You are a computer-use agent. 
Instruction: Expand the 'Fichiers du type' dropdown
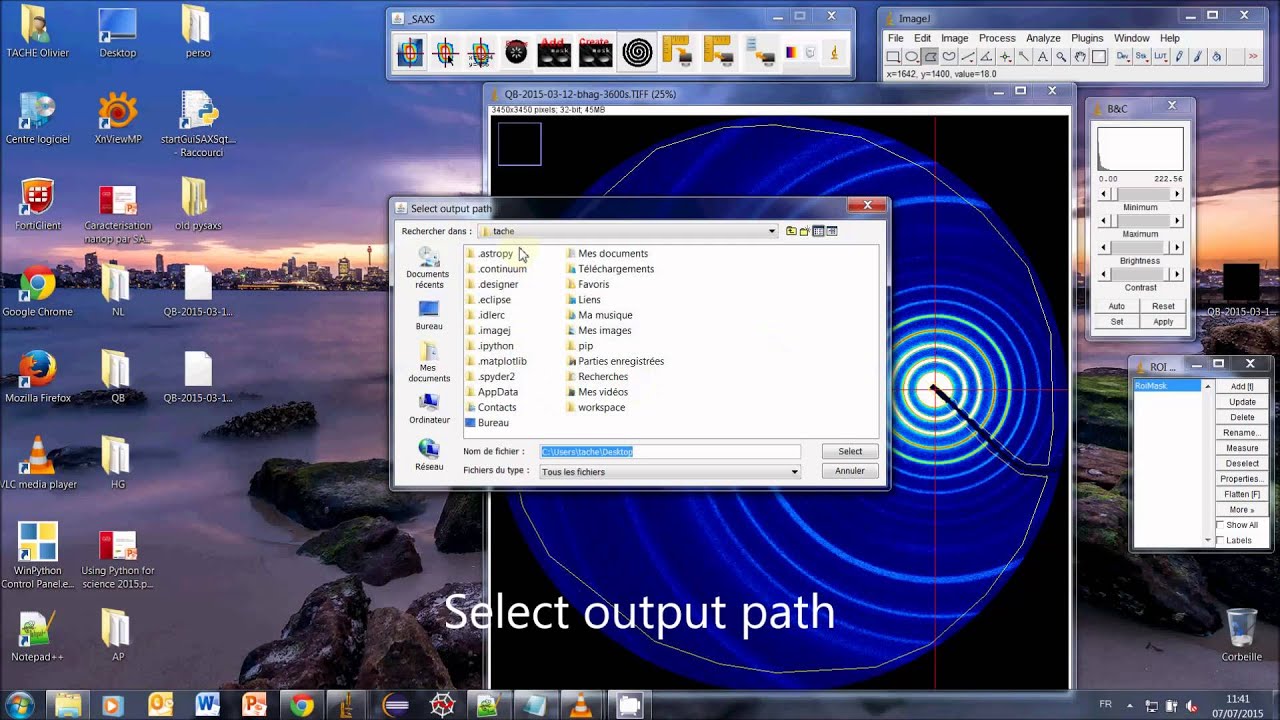tap(795, 472)
